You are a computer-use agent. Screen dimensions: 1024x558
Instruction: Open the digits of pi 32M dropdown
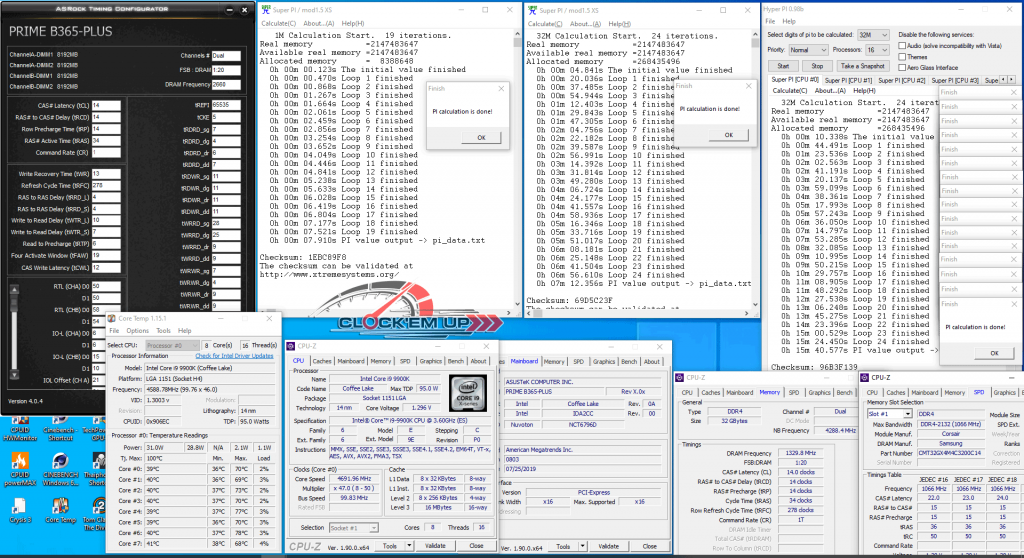tap(874, 34)
